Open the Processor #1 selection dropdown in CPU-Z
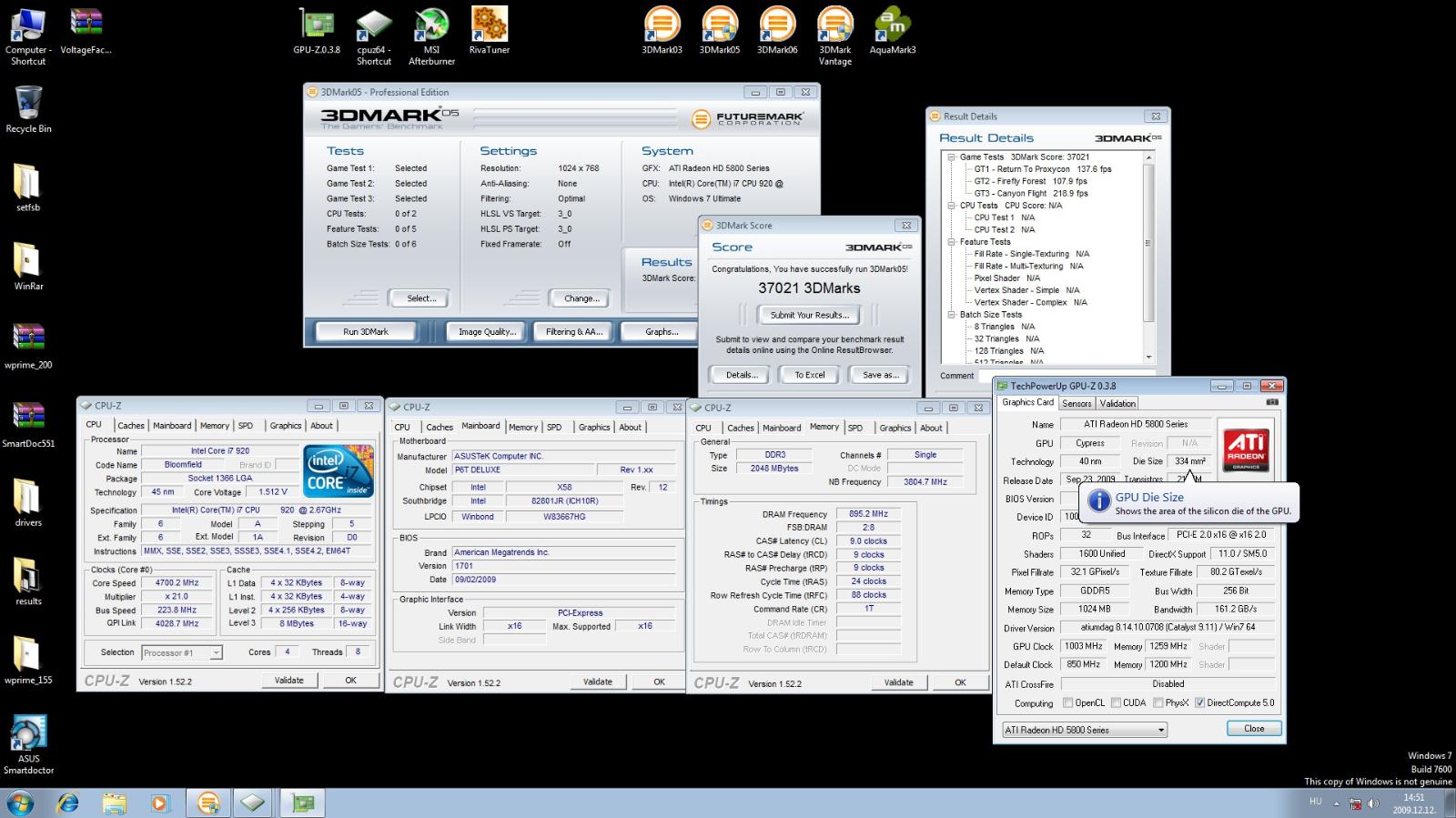This screenshot has height=818, width=1456. click(181, 652)
